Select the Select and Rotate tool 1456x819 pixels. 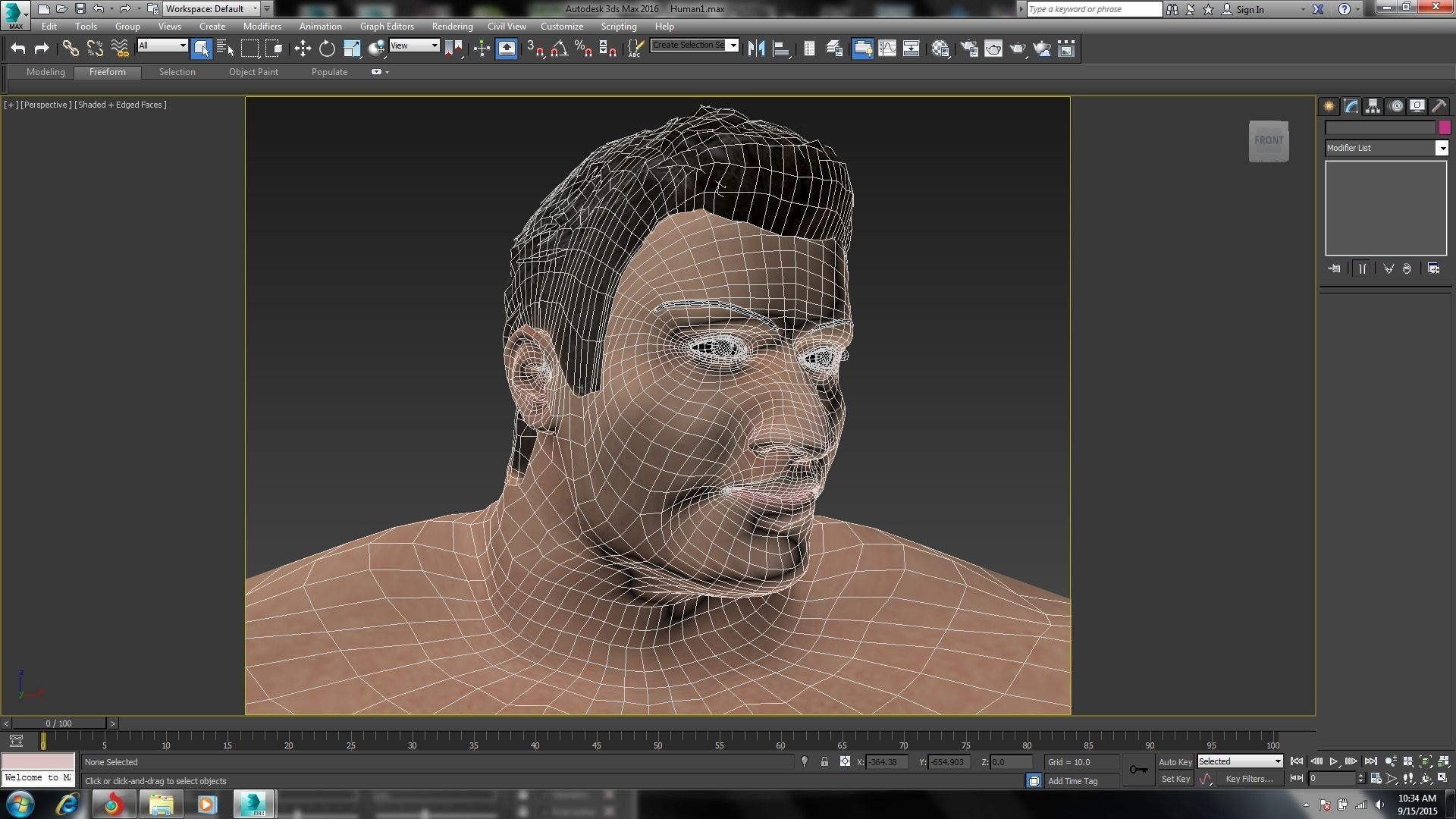[x=327, y=49]
